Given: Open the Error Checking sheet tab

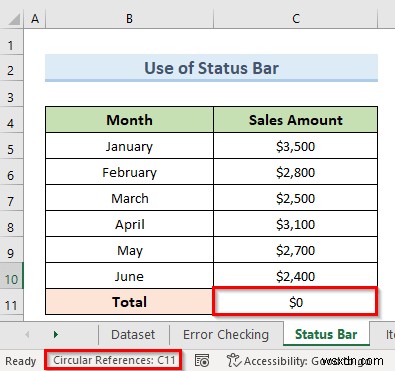Looking at the screenshot, I should [226, 334].
